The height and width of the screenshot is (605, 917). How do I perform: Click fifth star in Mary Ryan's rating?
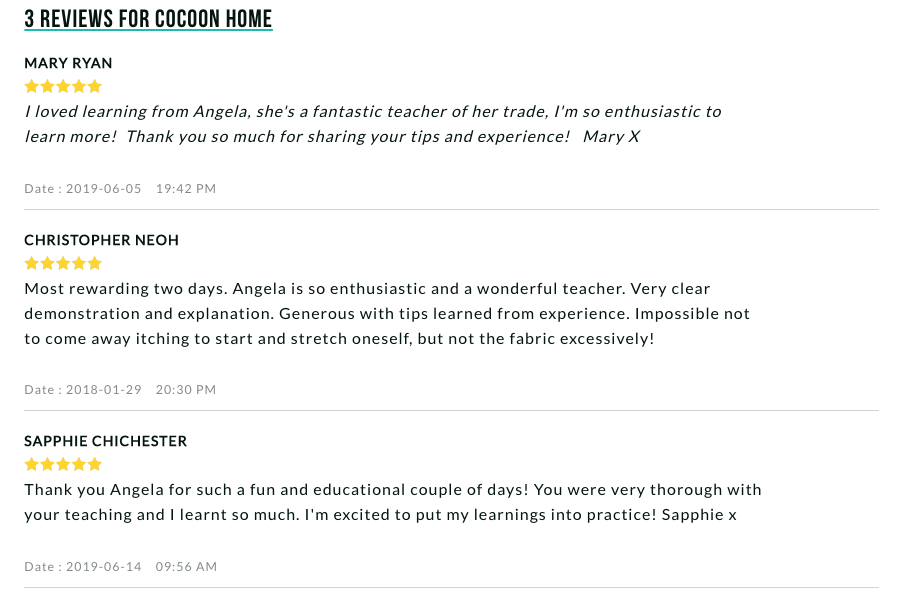pos(95,87)
